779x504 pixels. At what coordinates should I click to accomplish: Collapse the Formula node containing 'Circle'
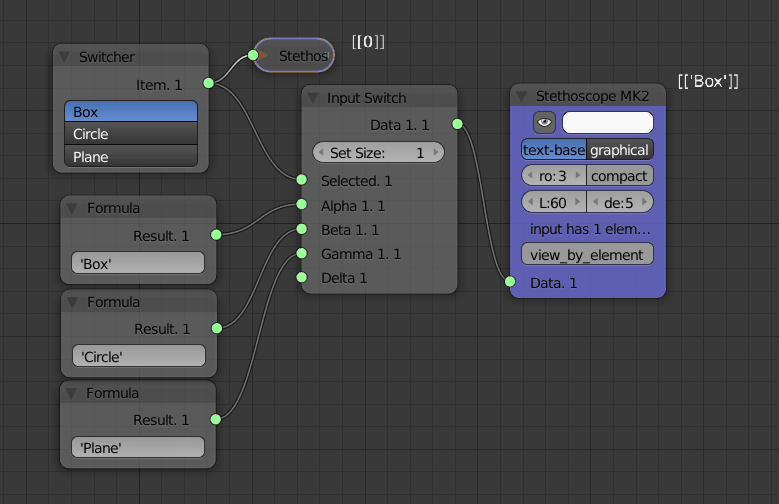72,302
